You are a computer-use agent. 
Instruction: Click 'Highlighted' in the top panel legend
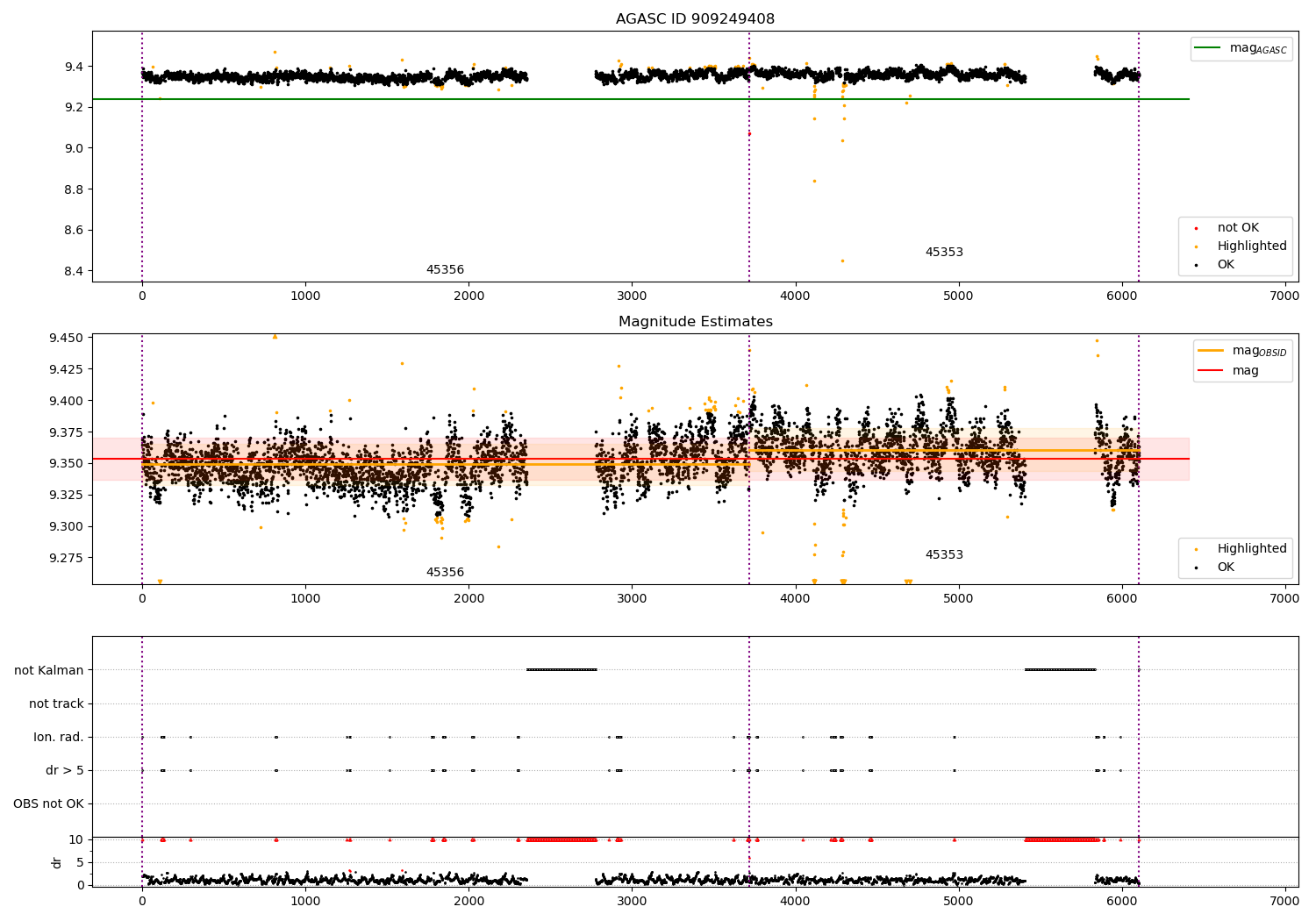coord(1252,246)
